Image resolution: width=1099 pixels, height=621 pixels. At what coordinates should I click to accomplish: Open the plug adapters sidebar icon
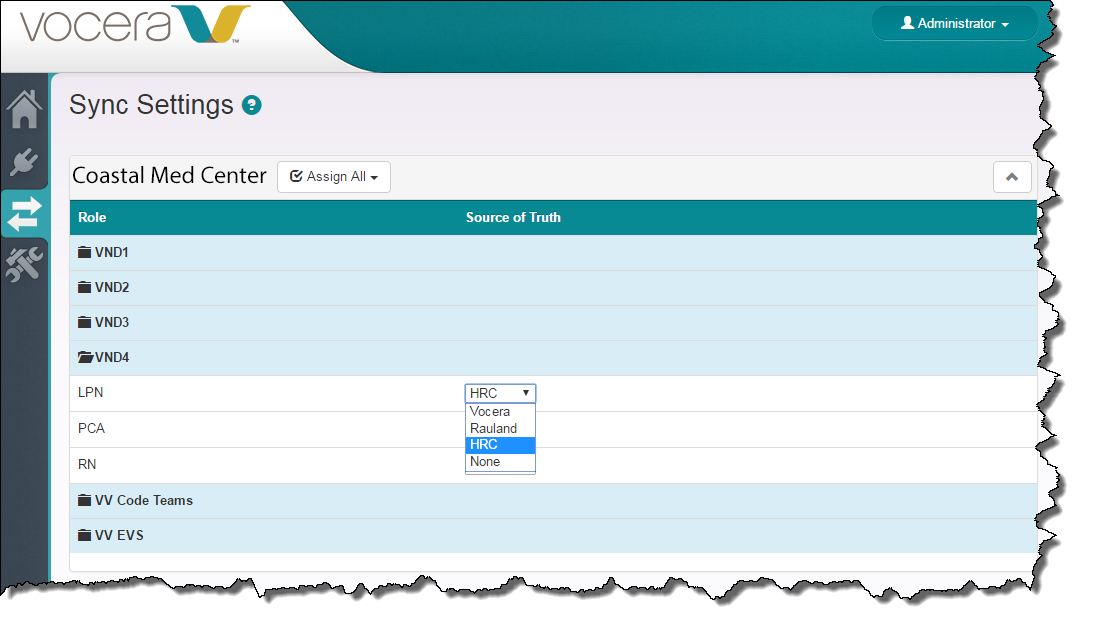(25, 162)
